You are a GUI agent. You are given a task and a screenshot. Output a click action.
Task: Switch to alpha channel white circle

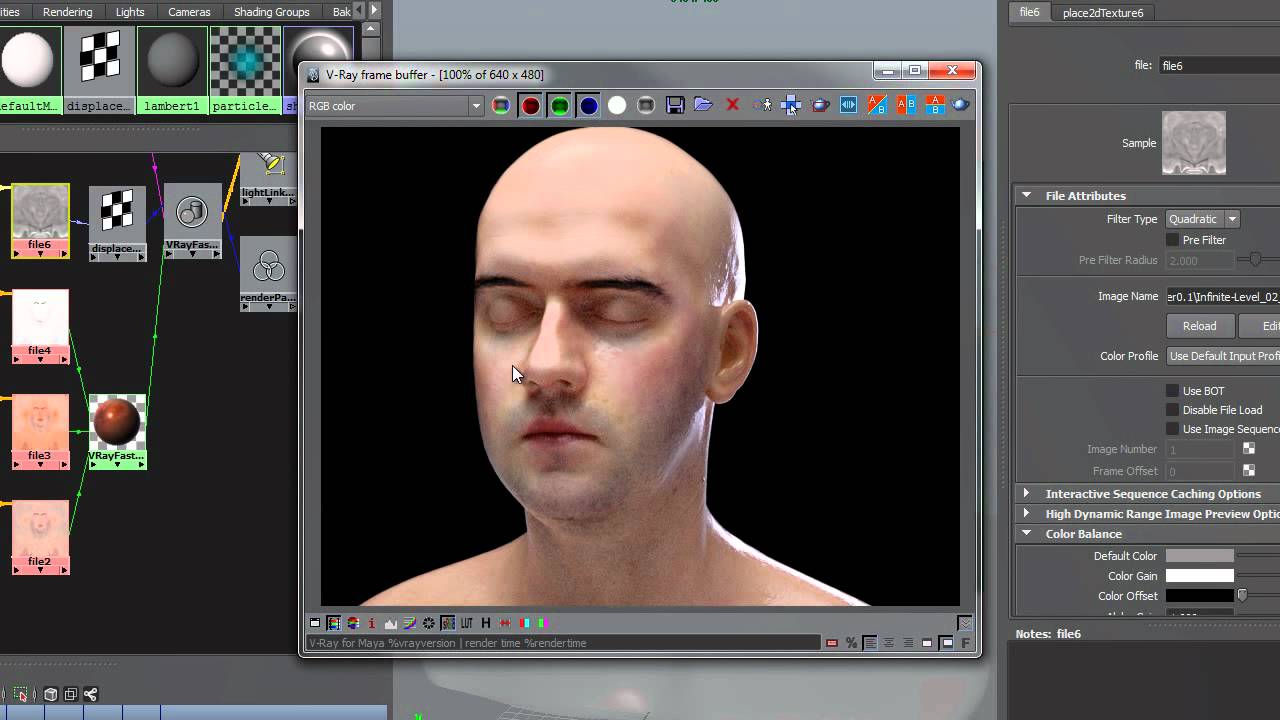click(x=617, y=105)
